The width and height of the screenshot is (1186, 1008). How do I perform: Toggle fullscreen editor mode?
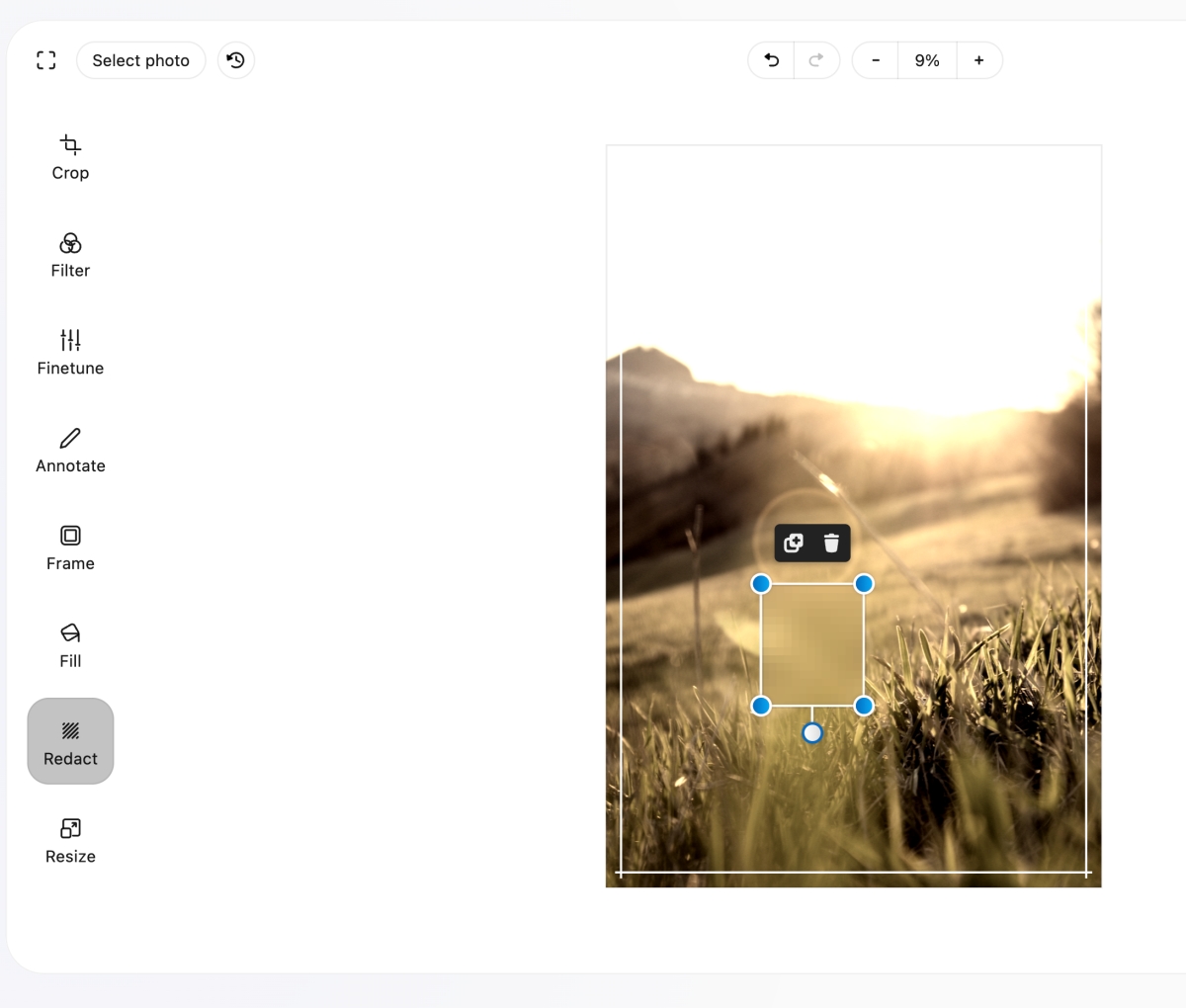[45, 60]
